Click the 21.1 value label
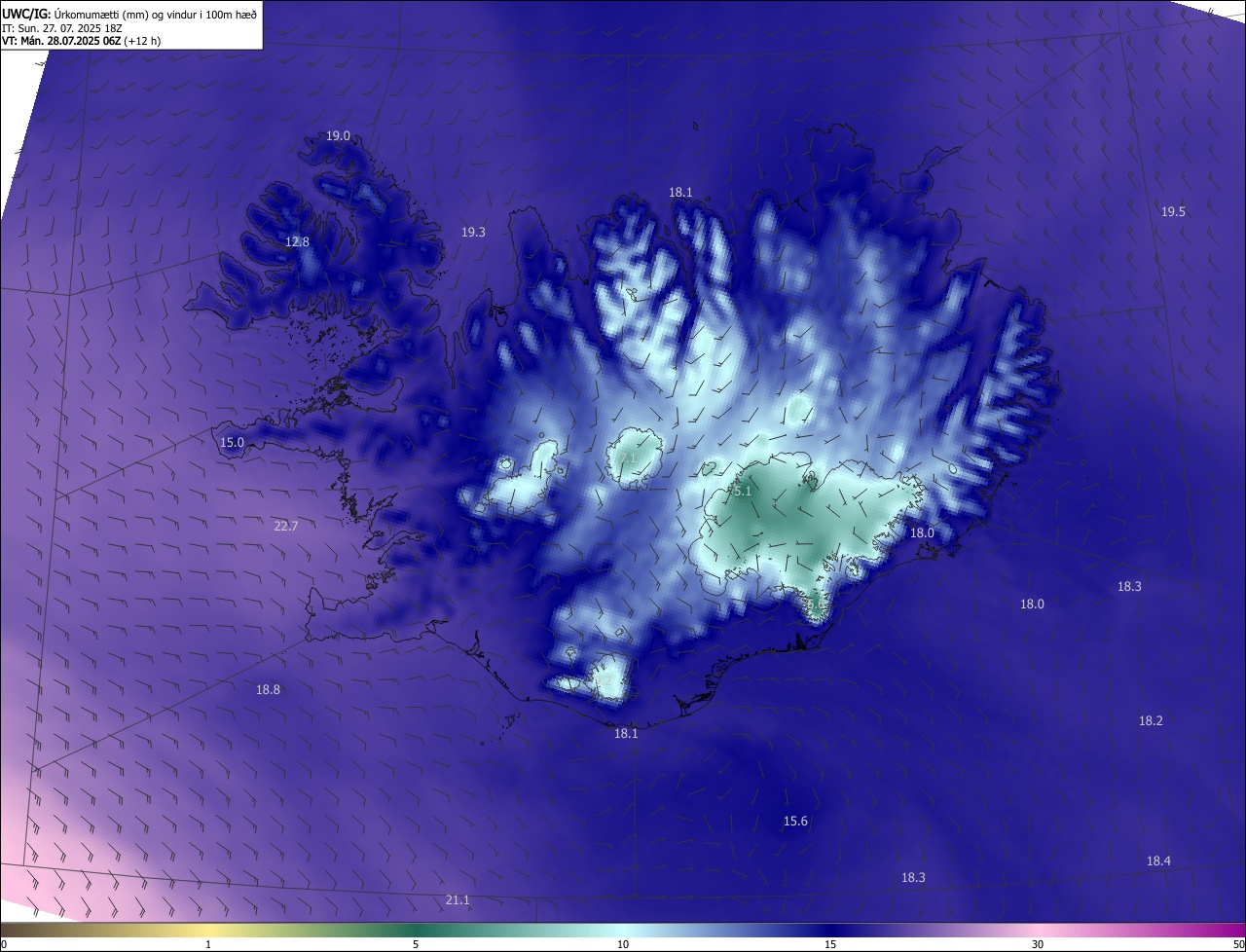Screen dimensions: 1246x952 (457, 899)
